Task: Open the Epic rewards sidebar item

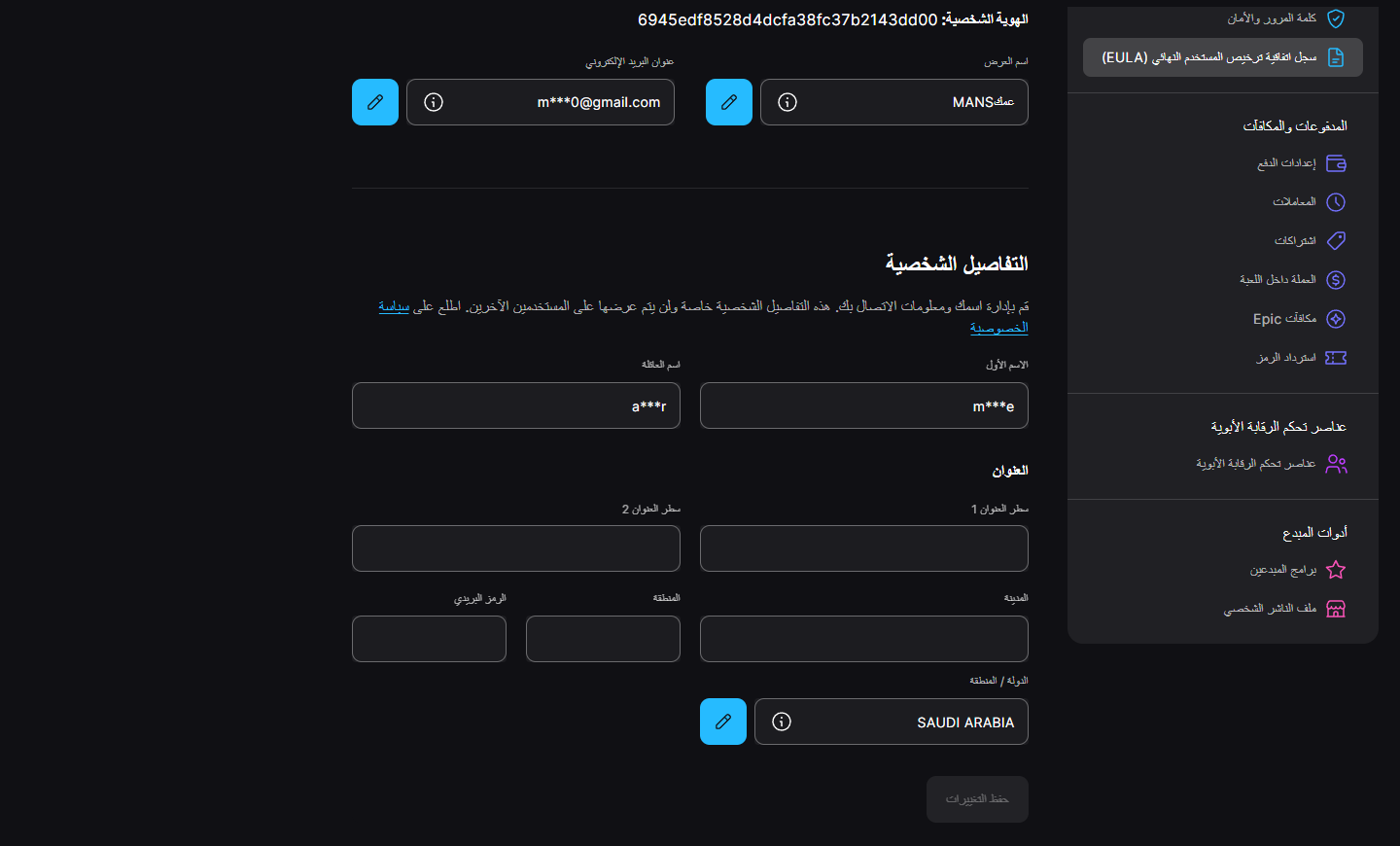Action: coord(1285,319)
